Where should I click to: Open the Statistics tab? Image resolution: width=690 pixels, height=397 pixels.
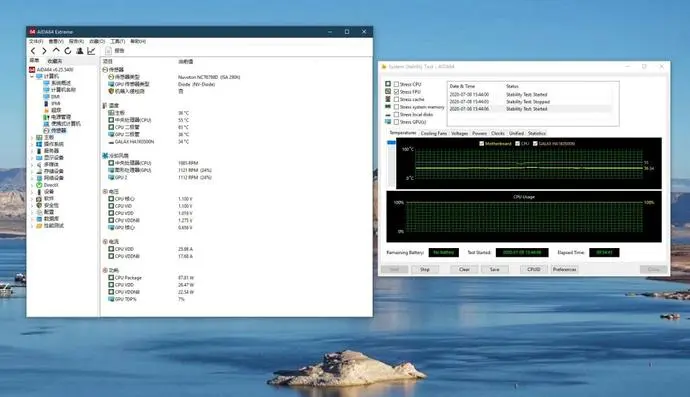click(536, 133)
